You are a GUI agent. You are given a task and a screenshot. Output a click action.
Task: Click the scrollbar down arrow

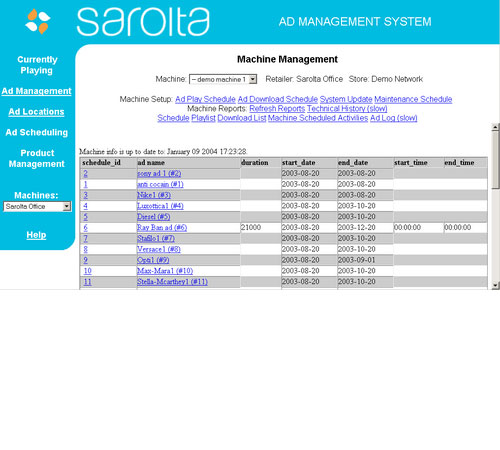(496, 285)
